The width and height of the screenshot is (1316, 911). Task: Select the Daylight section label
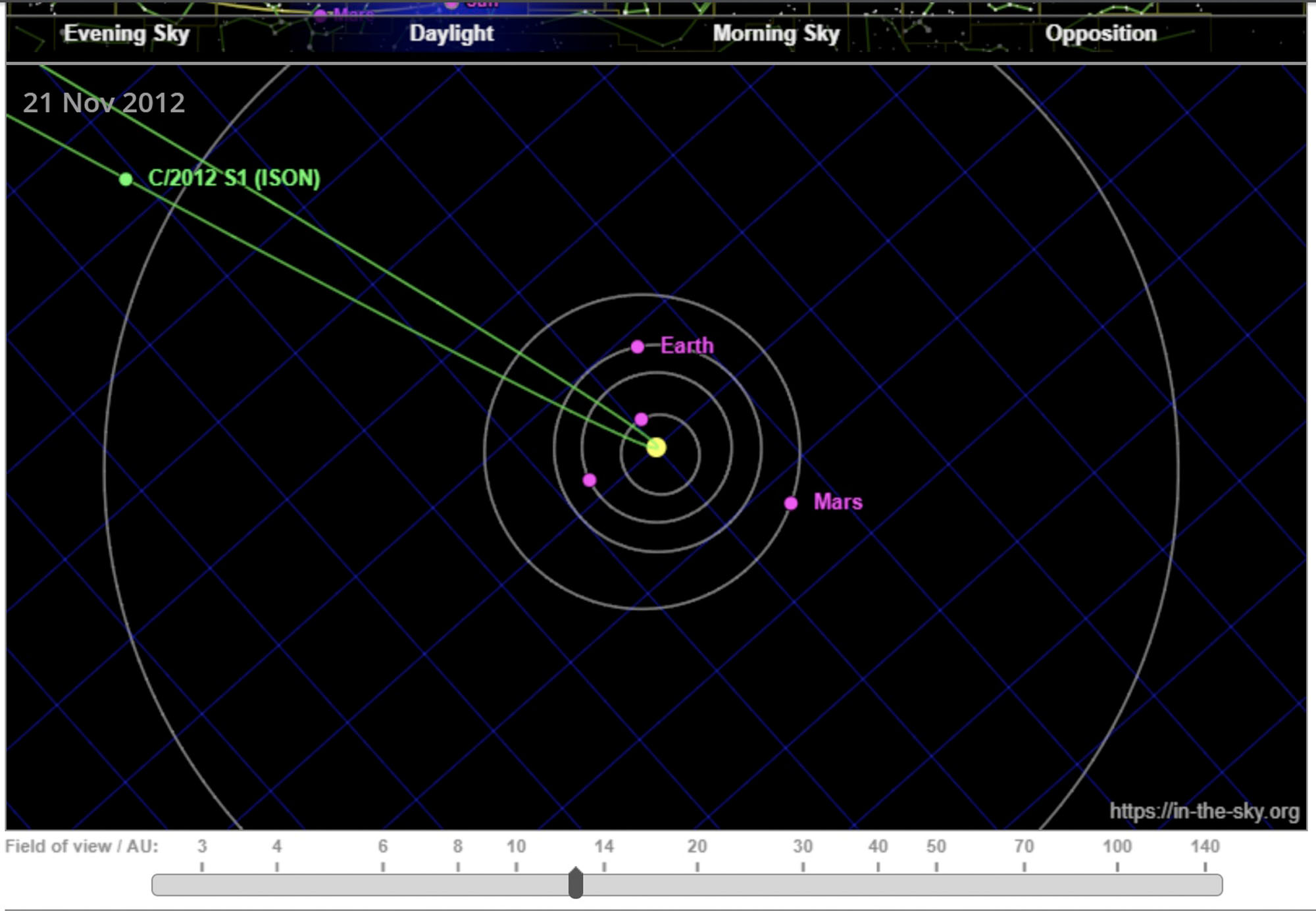451,34
